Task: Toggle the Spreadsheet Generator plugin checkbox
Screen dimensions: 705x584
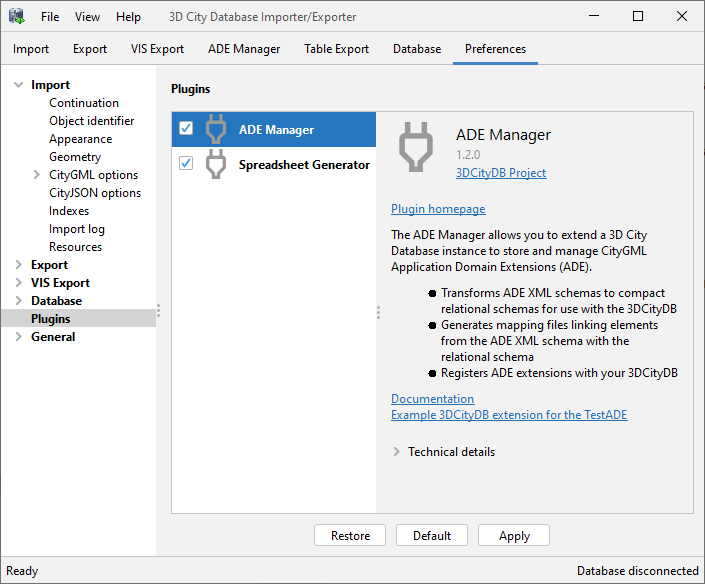Action: point(186,163)
